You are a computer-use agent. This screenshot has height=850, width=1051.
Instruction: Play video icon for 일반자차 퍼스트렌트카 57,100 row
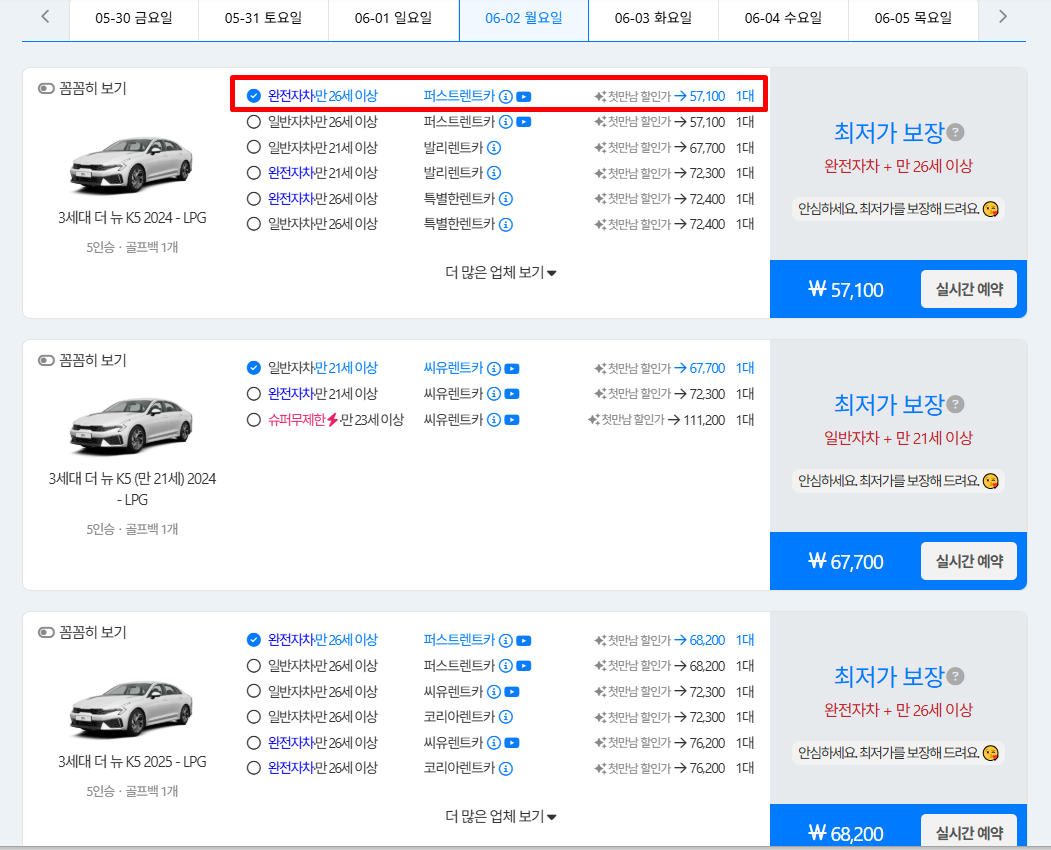coord(524,122)
